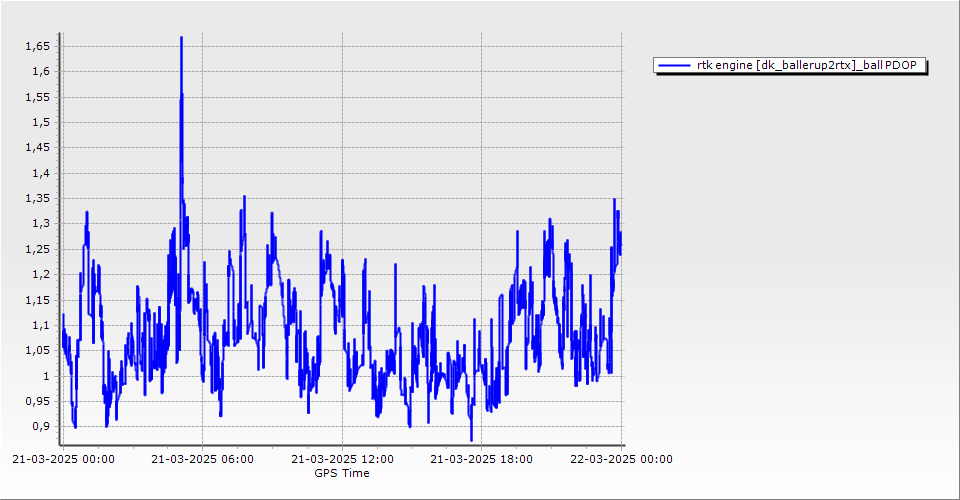Click the 'GPS Time' axis title
The width and height of the screenshot is (960, 500).
coord(342,473)
